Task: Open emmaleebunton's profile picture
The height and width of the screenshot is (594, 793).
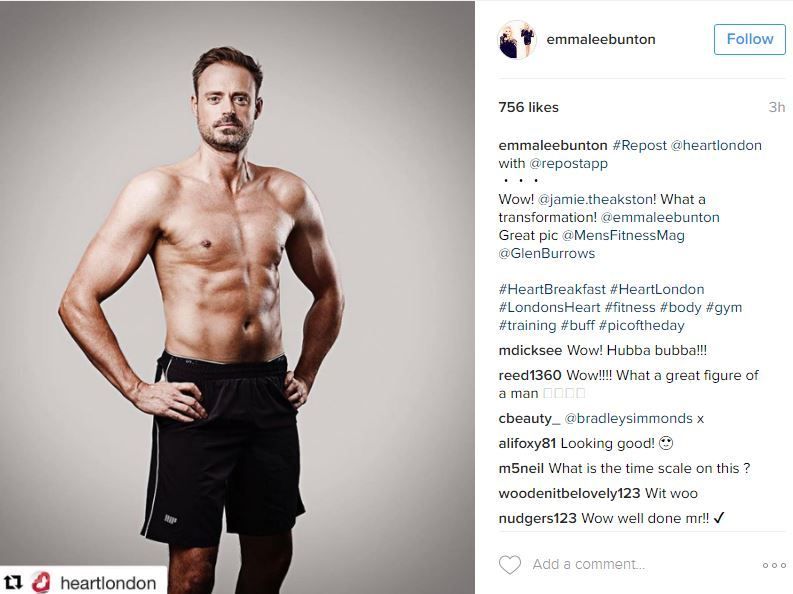Action: coord(517,39)
